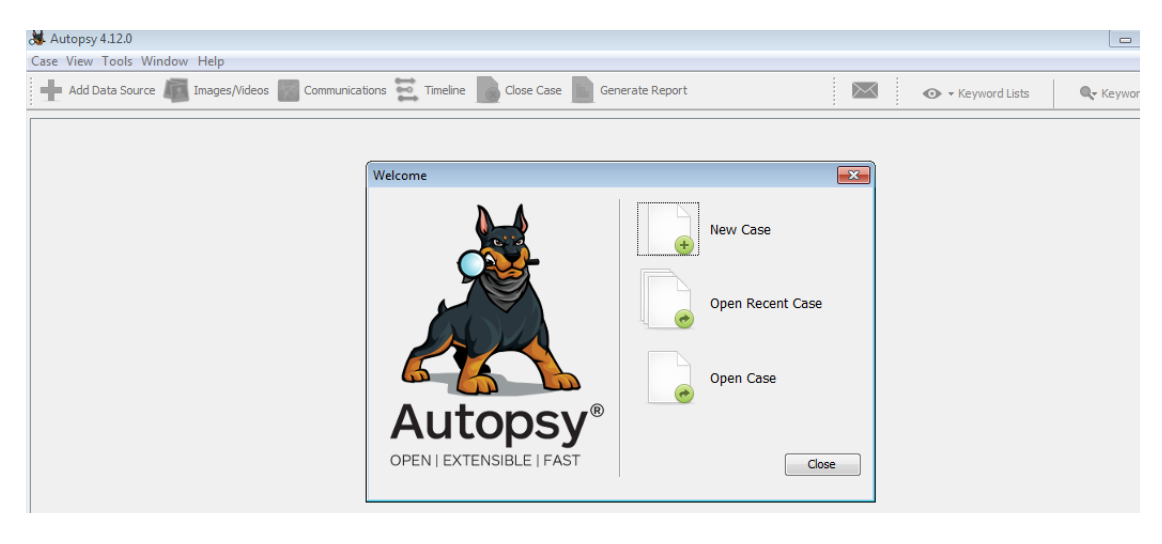Click the Close Case toolbar icon
This screenshot has height=544, width=1162.
[488, 90]
